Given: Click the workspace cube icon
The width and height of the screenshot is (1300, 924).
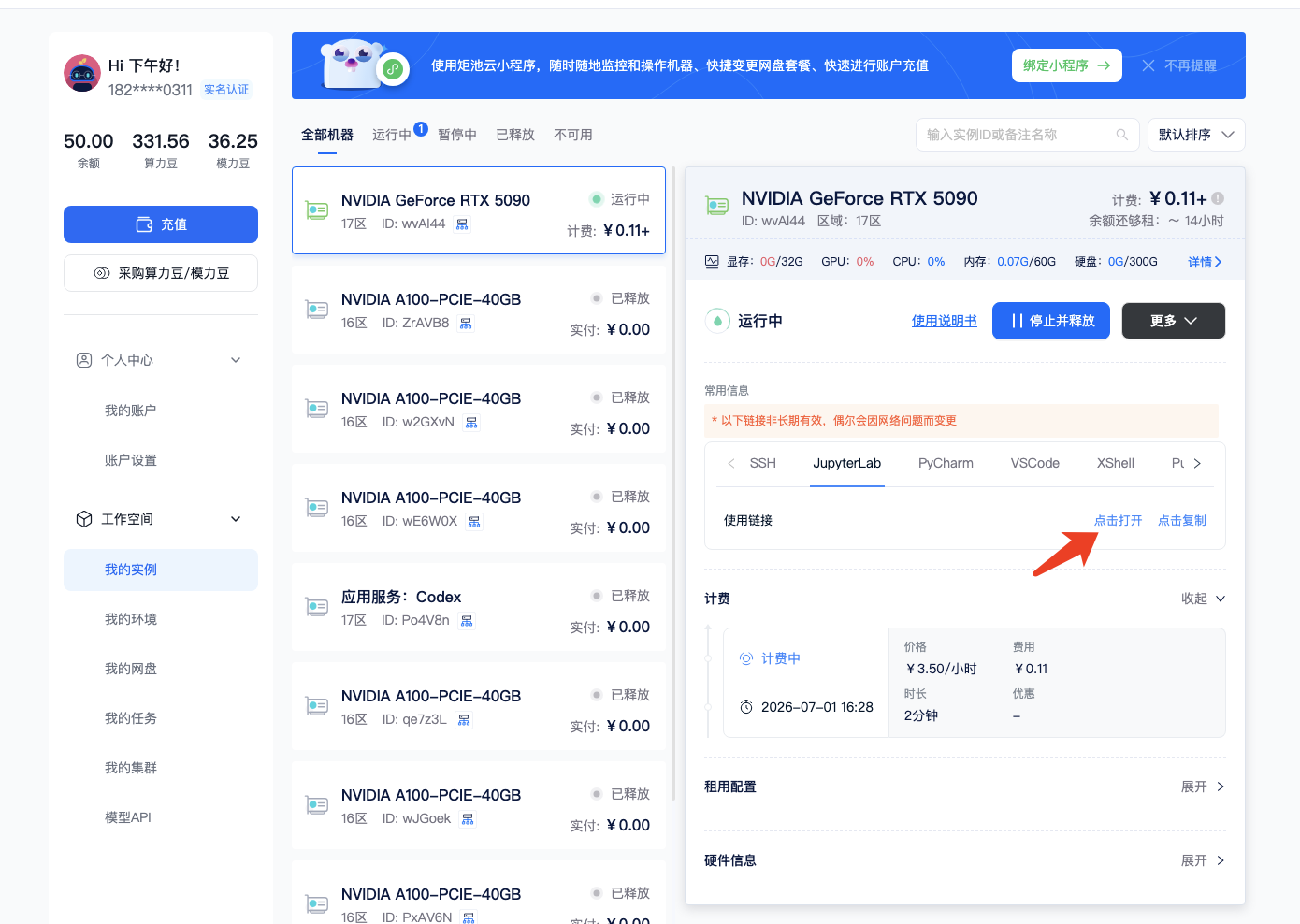Looking at the screenshot, I should (x=84, y=519).
